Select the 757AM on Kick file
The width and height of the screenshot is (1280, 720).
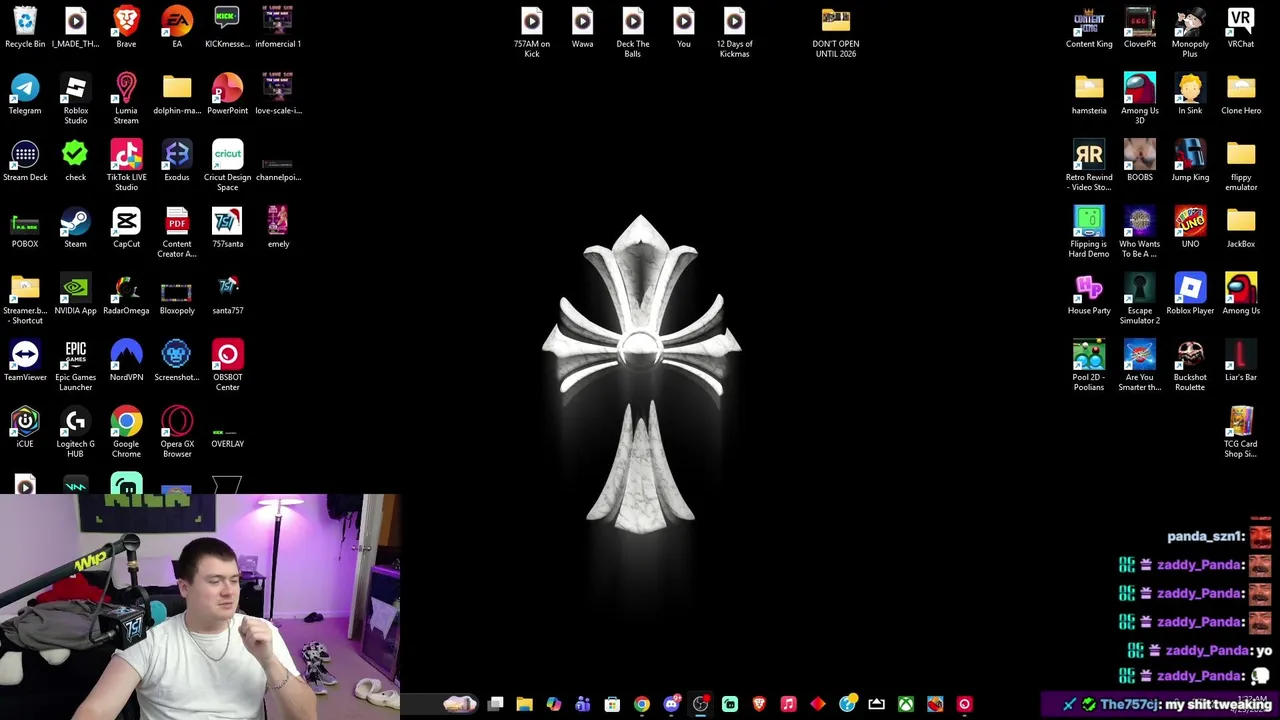click(532, 32)
